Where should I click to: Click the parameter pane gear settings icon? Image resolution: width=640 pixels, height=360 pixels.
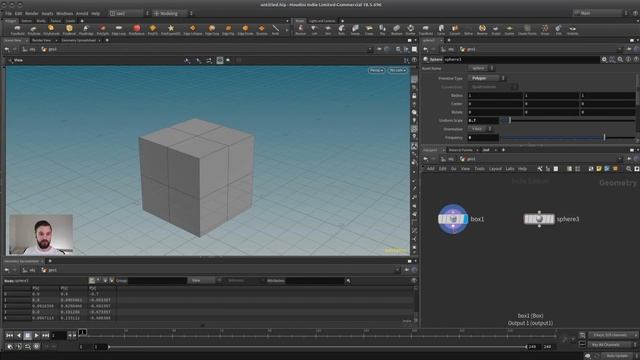click(x=604, y=60)
